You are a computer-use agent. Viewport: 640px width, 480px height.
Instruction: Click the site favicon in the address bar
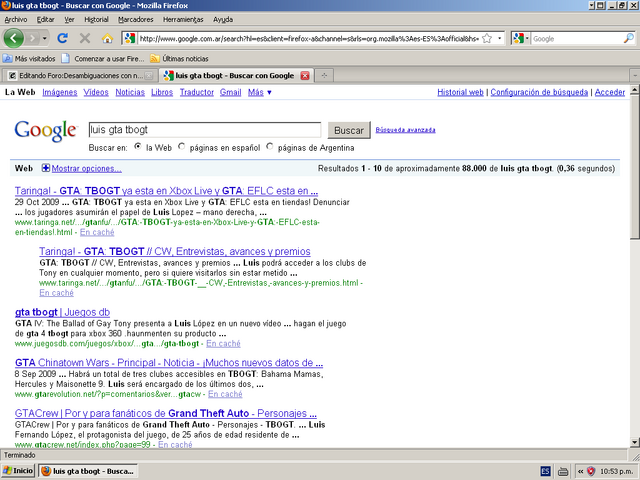[x=130, y=38]
